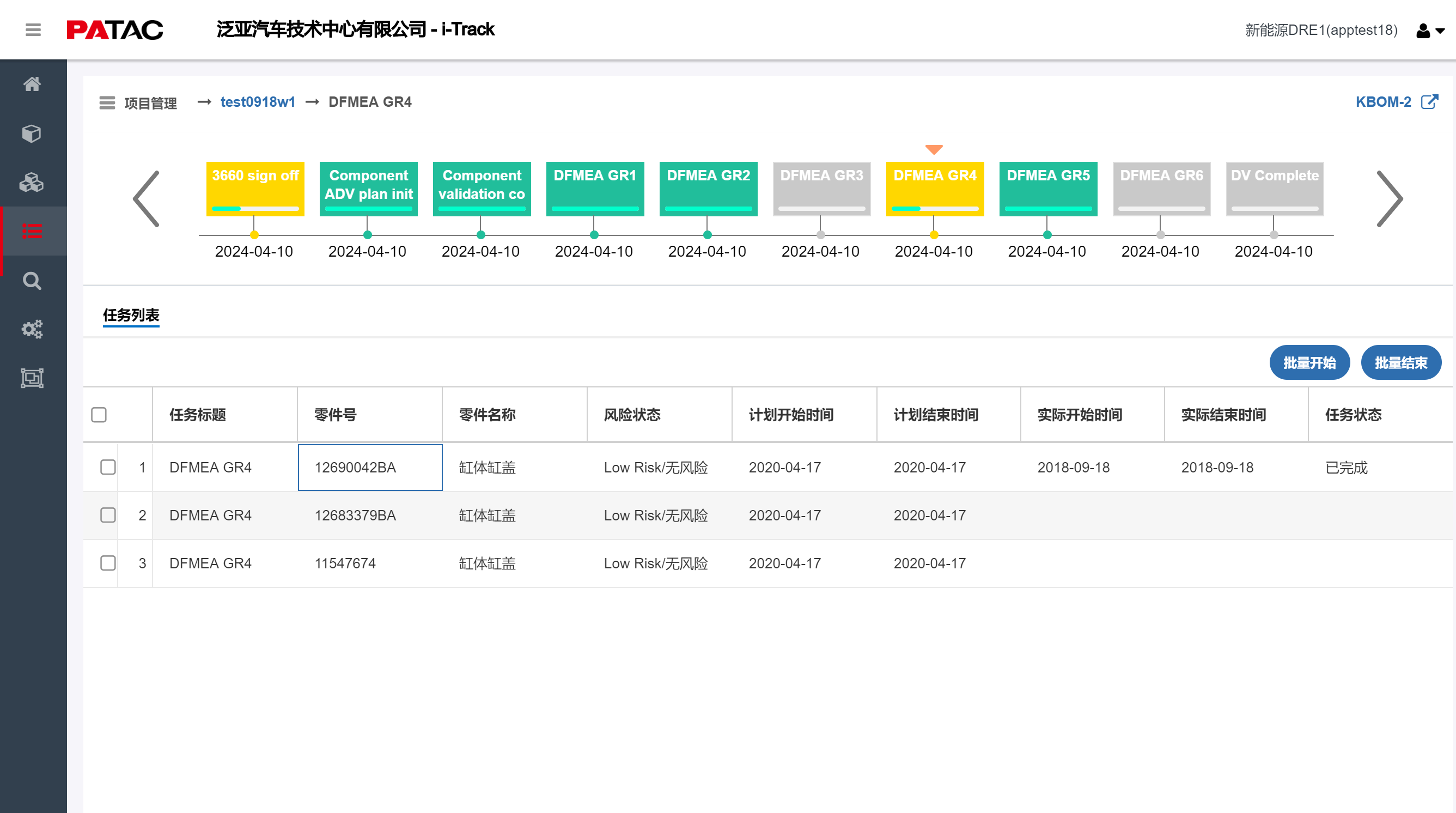Toggle the hamburger menu in the header

pyautogui.click(x=33, y=29)
